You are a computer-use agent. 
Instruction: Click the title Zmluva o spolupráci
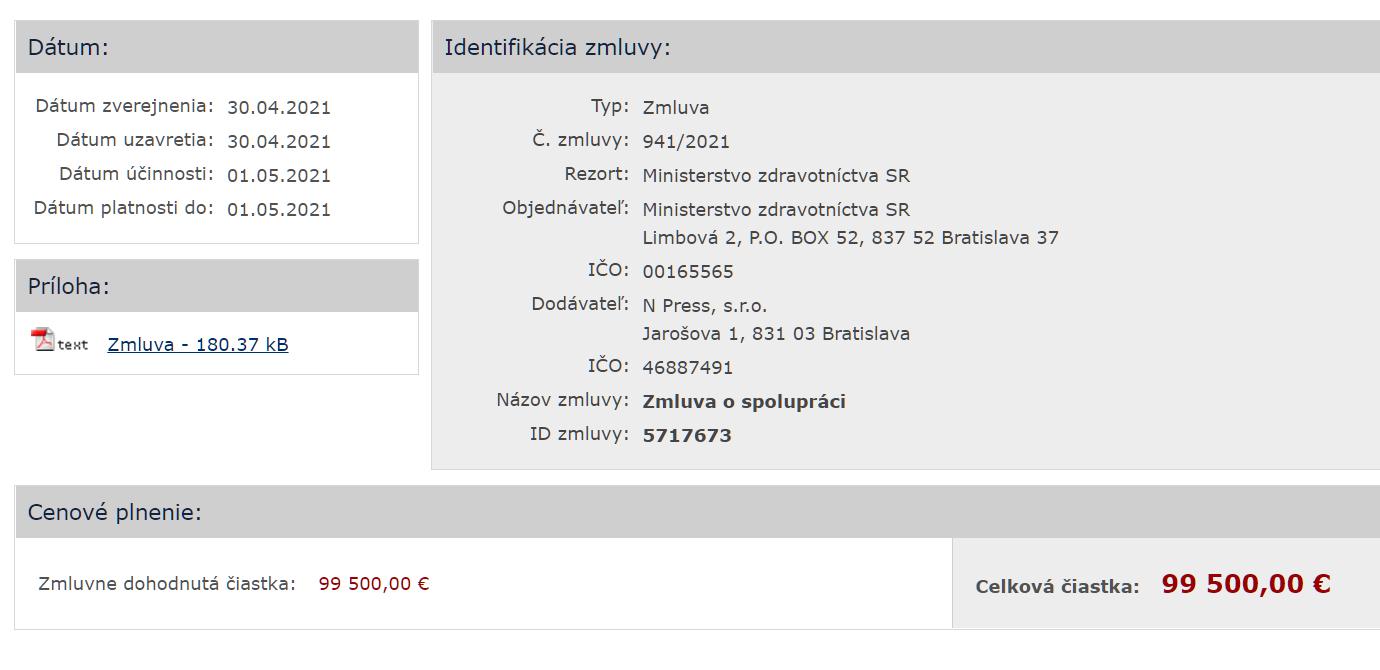coord(744,402)
